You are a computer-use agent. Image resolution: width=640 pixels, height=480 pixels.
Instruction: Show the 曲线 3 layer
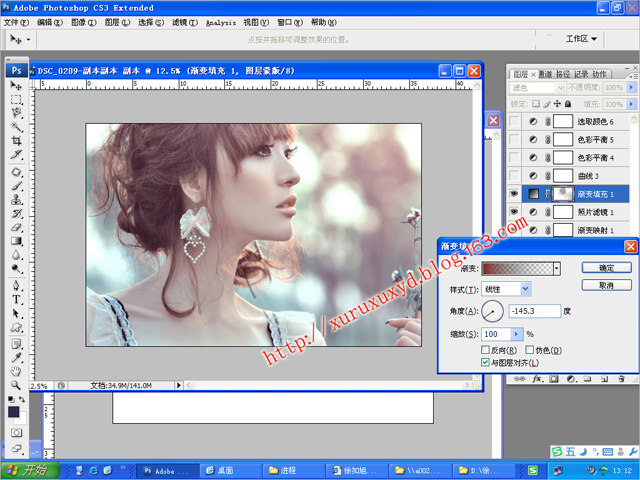coord(514,176)
